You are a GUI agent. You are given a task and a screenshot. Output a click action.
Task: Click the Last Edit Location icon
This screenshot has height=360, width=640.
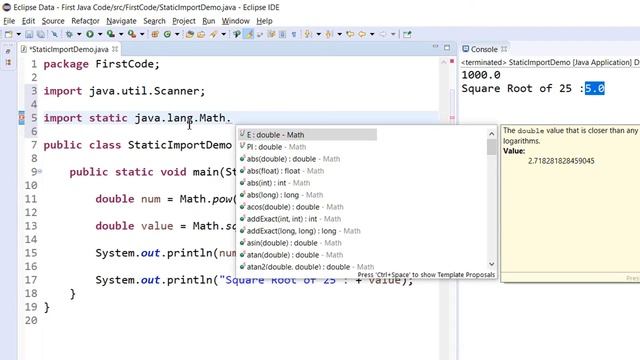click(x=350, y=34)
